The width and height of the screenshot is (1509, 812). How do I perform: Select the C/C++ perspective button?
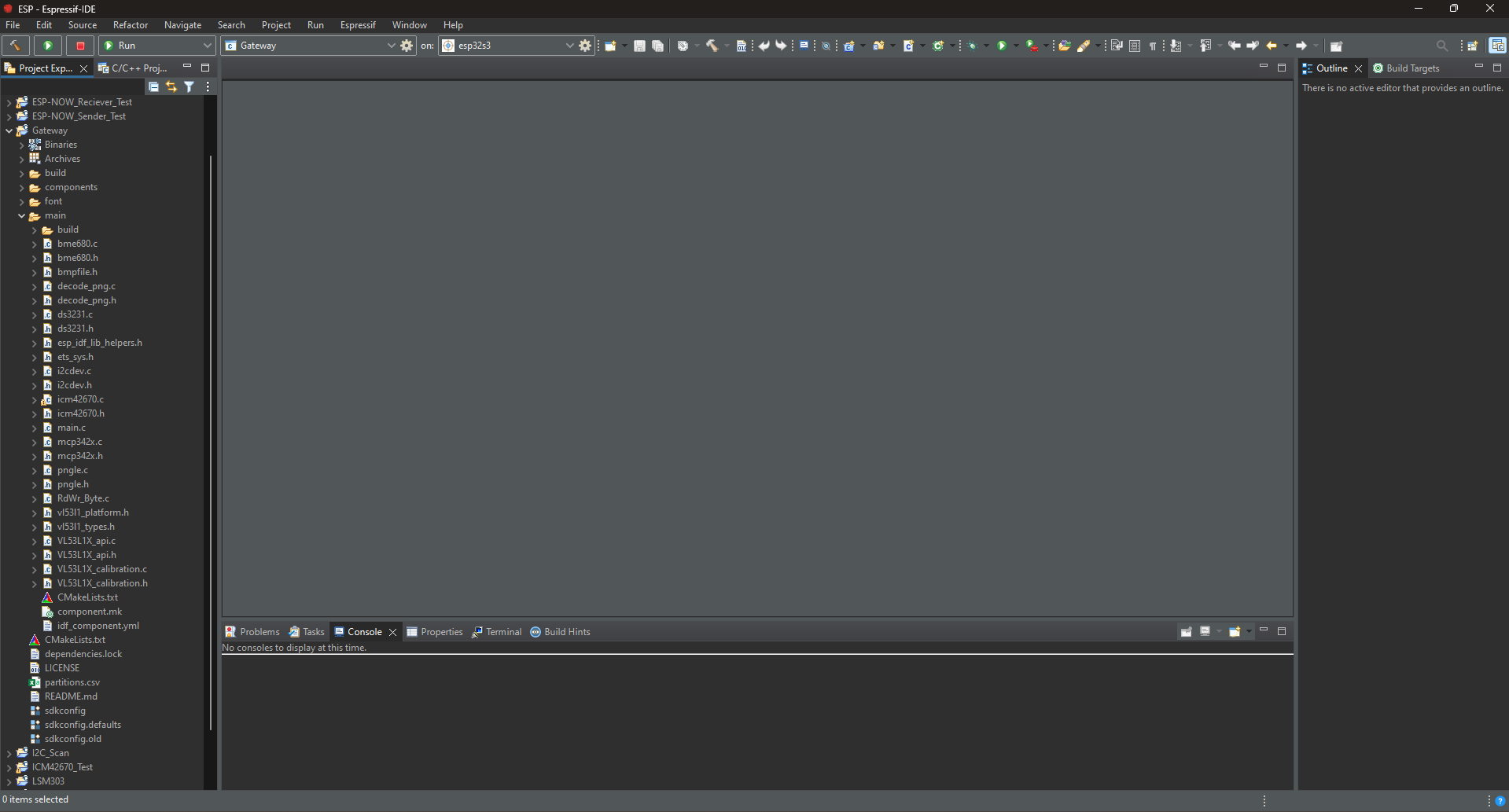tap(1498, 46)
